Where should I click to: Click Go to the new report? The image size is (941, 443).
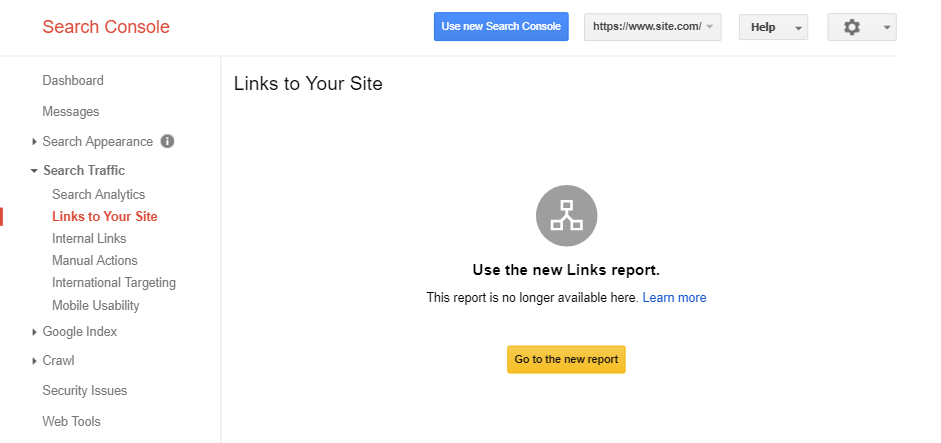coord(566,360)
